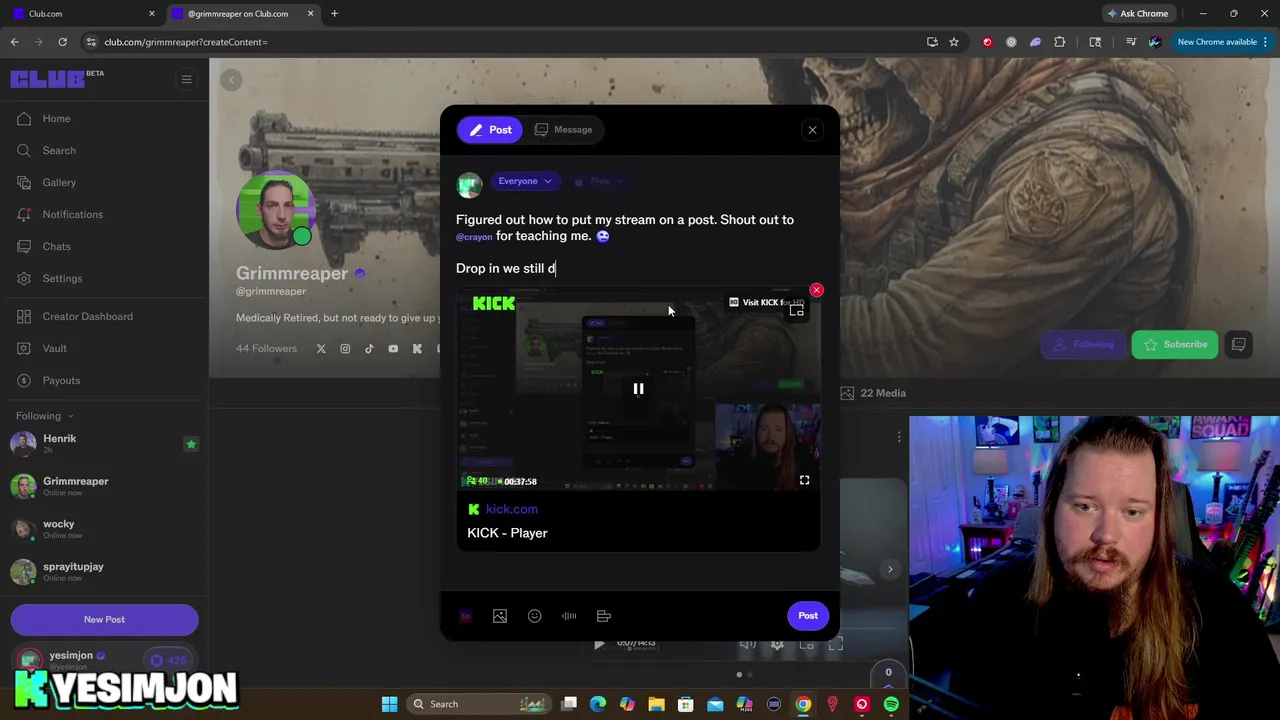Add a poll to the post
This screenshot has width=1280, height=720.
(604, 616)
